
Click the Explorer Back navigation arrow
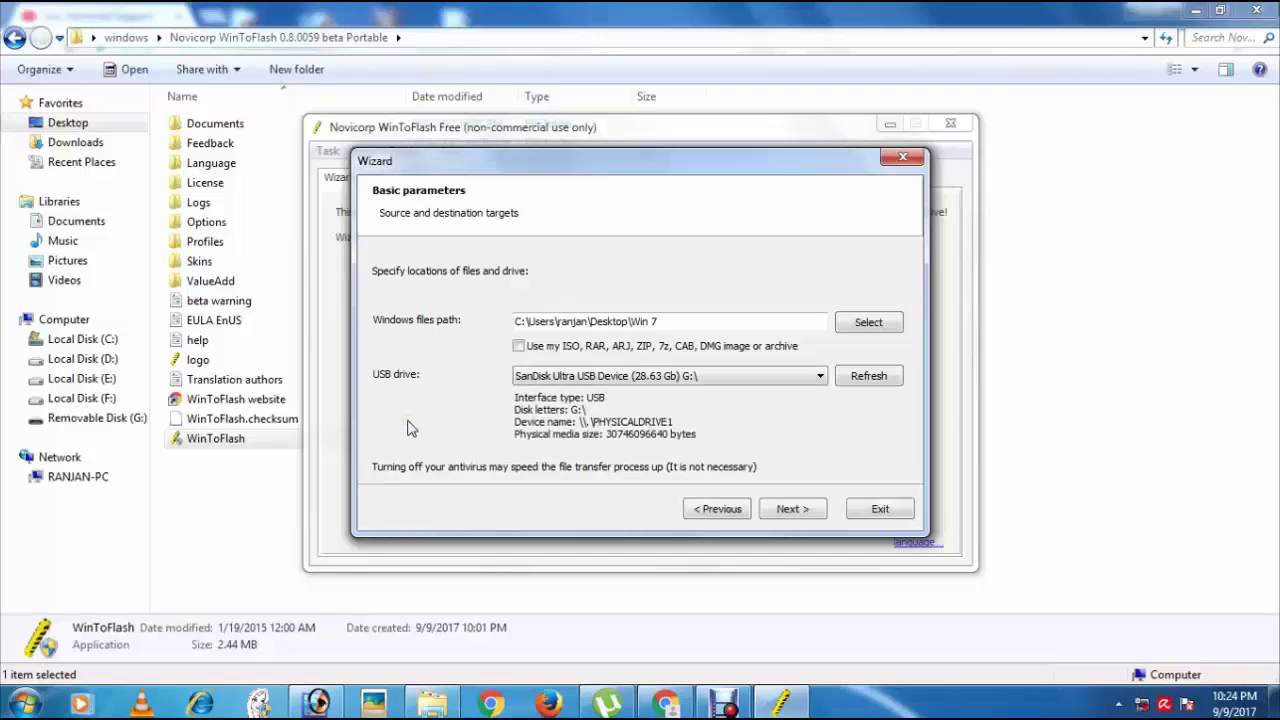(x=14, y=38)
